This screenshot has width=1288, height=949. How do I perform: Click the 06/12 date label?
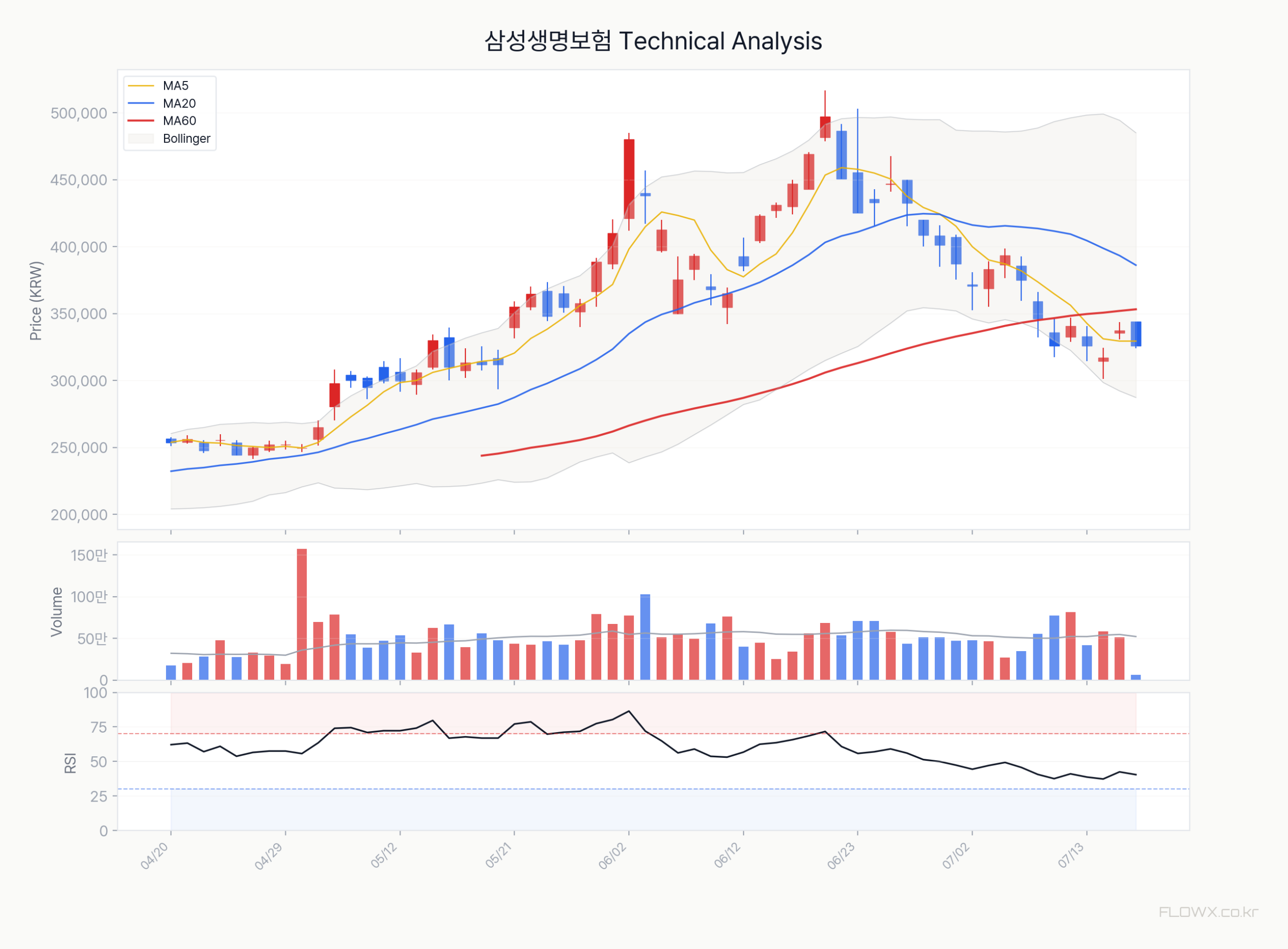pos(728,856)
